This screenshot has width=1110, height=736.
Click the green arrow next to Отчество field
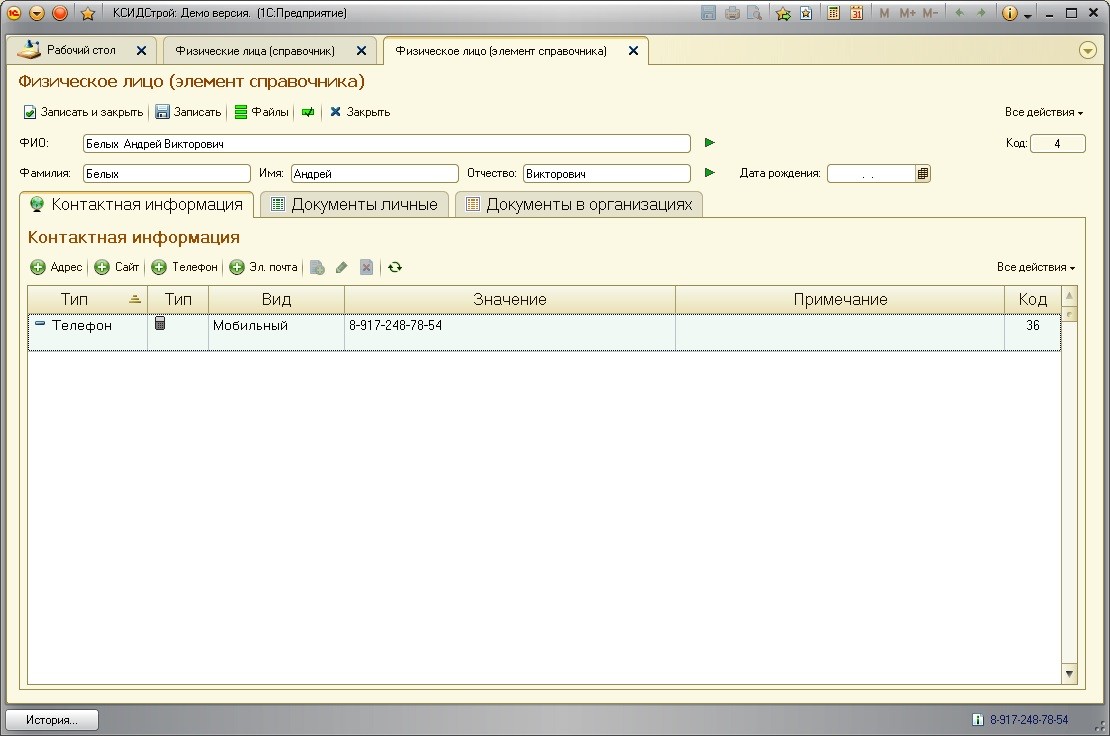click(710, 173)
